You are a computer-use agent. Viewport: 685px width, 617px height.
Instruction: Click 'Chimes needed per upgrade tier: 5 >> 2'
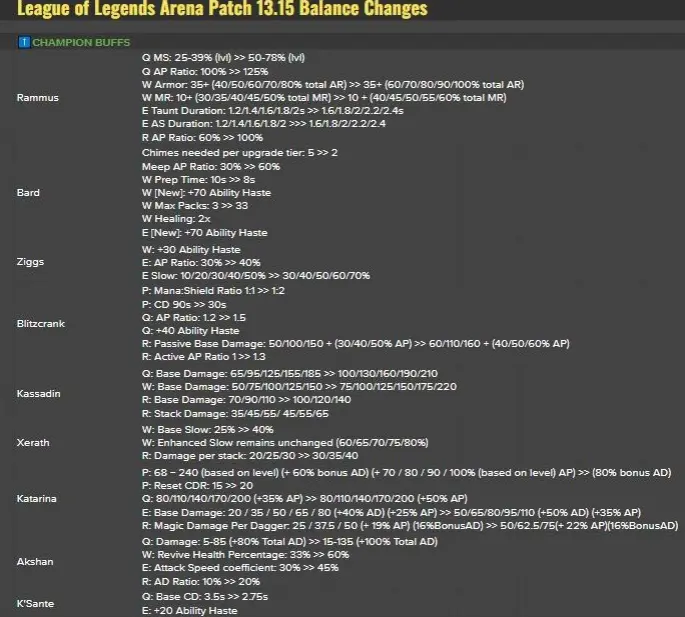pos(239,153)
